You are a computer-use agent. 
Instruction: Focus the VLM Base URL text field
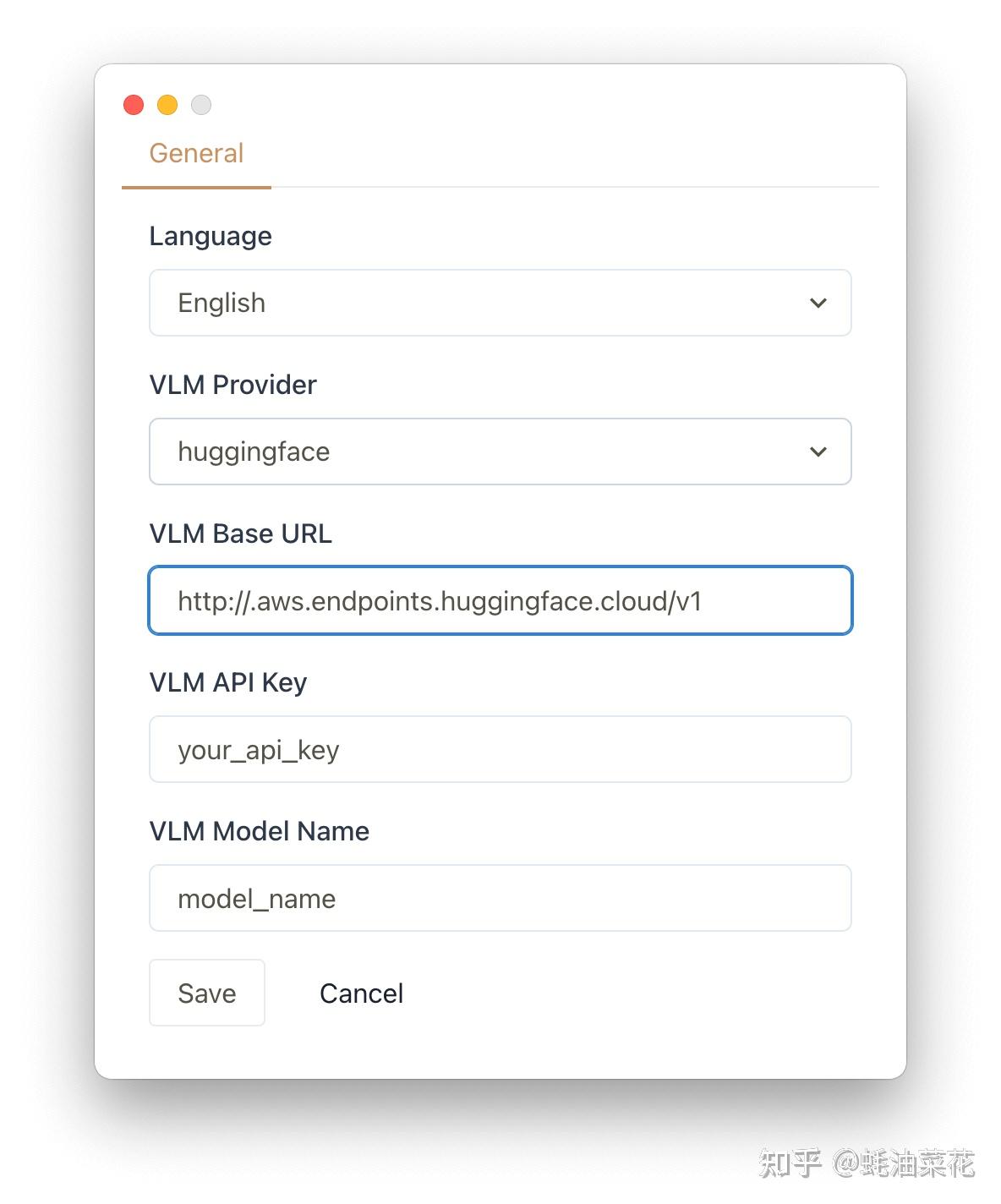(499, 600)
